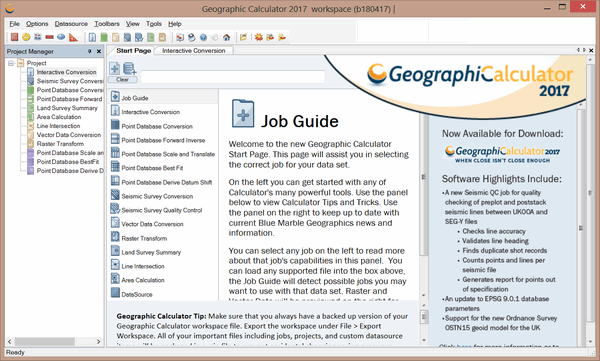Click the Project Manager horizontal scrollbar thumb
This screenshot has height=361, width=600.
pyautogui.click(x=44, y=341)
